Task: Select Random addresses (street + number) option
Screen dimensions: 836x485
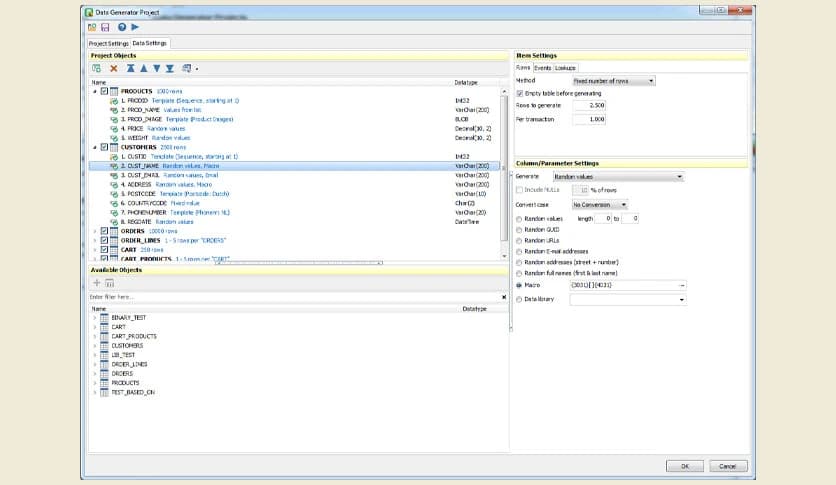Action: (519, 263)
